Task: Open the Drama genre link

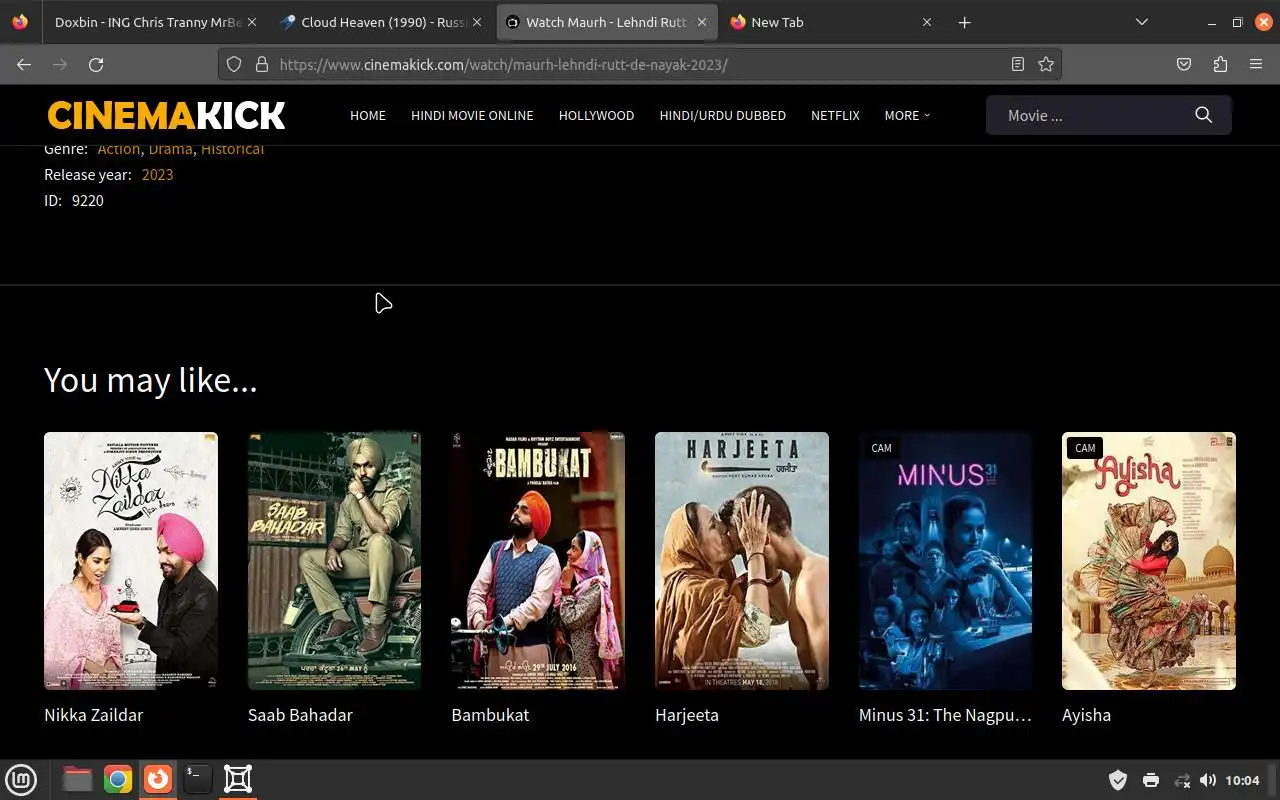Action: pos(170,149)
